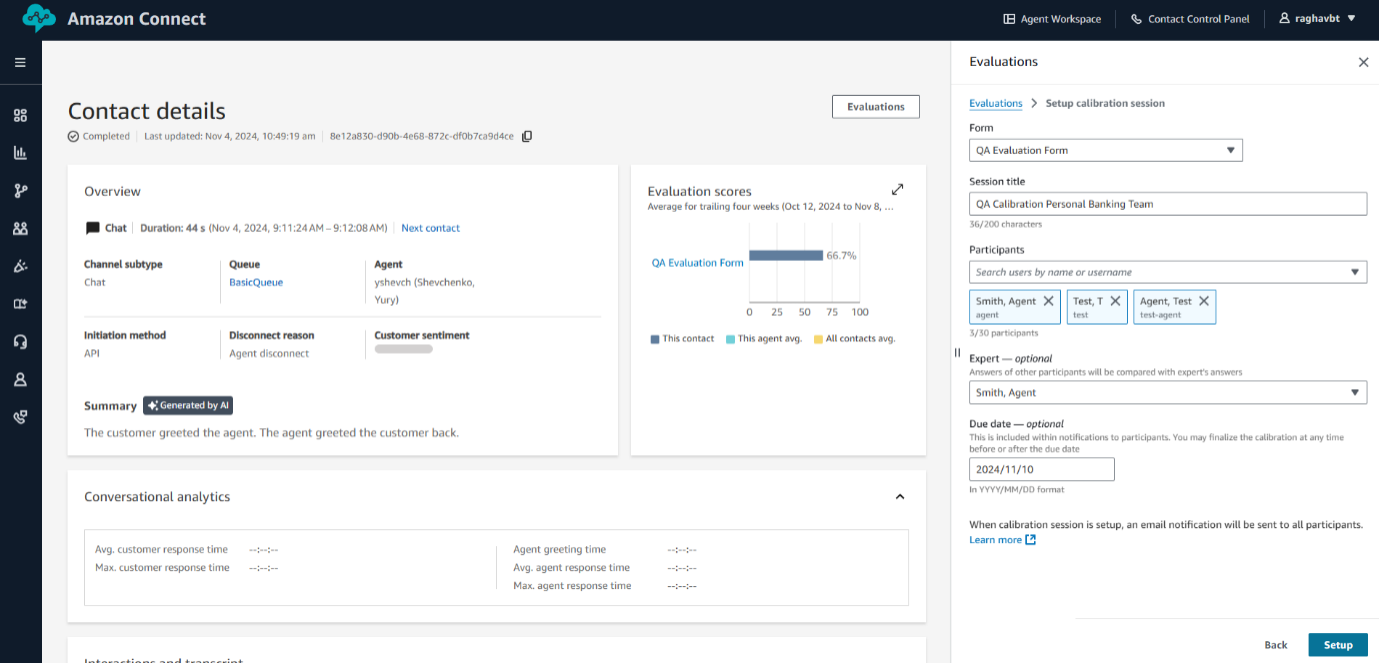Click the Amazon Connect cloud logo
1384x666 pixels.
(39, 18)
